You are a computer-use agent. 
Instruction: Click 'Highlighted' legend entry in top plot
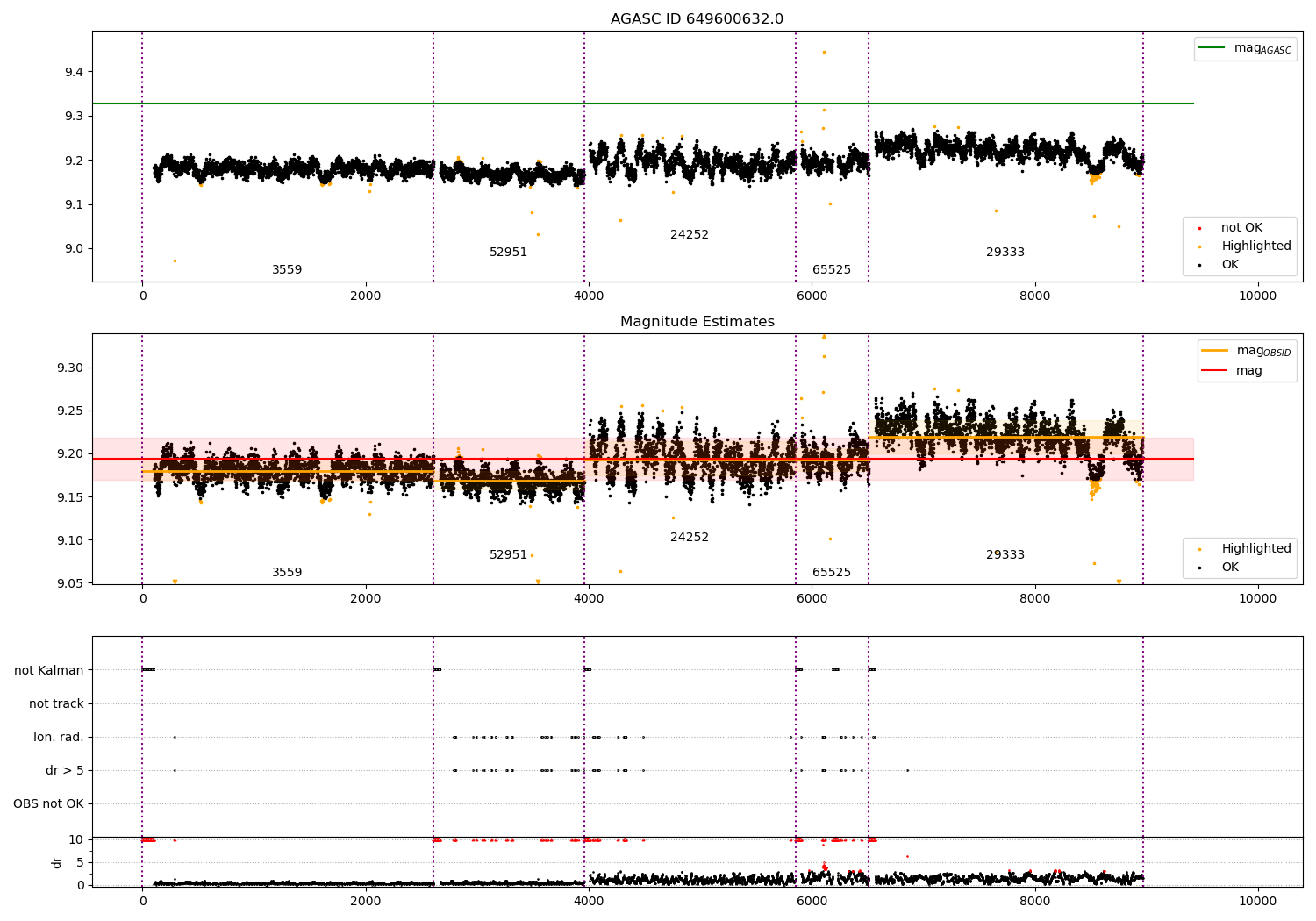1247,246
